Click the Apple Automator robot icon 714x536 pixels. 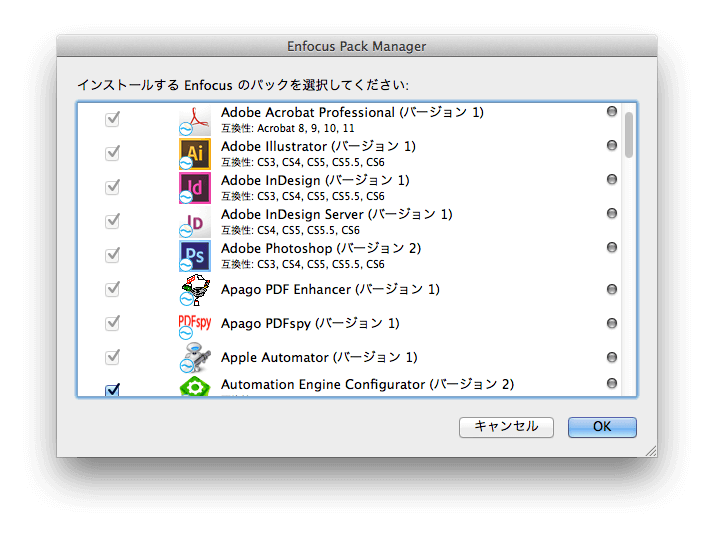[195, 357]
